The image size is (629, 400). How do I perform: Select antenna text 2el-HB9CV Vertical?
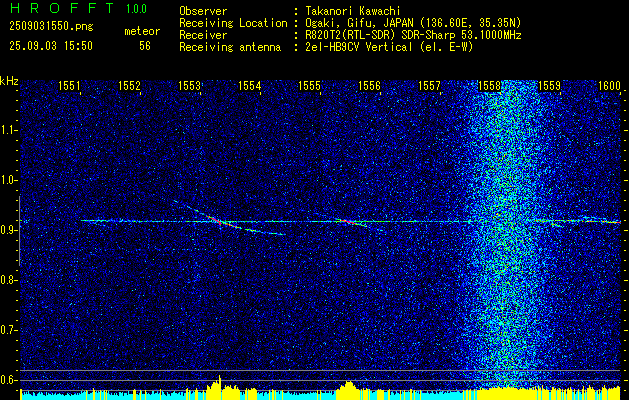click(x=358, y=47)
